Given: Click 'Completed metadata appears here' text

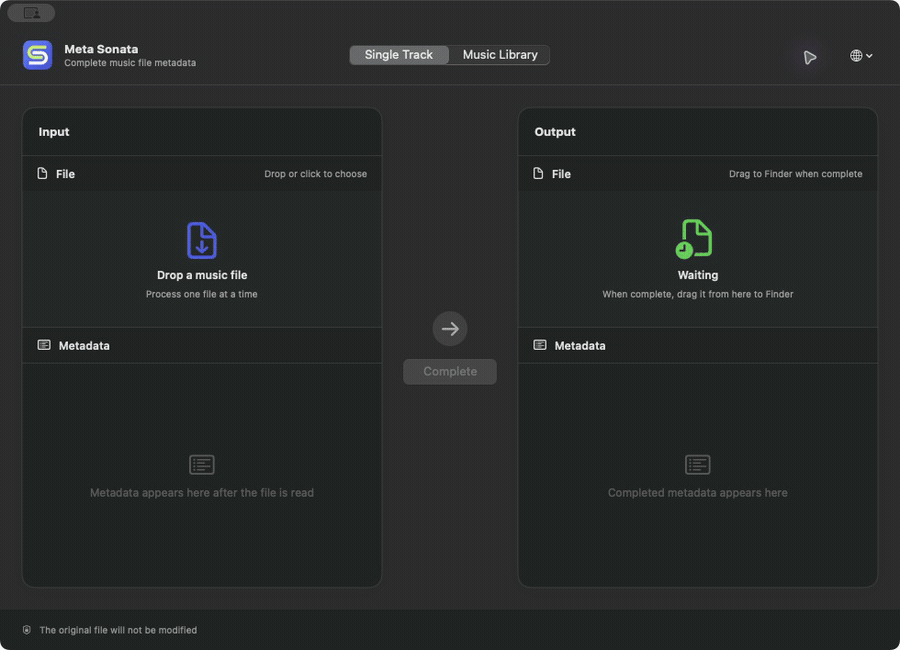Looking at the screenshot, I should (x=698, y=493).
